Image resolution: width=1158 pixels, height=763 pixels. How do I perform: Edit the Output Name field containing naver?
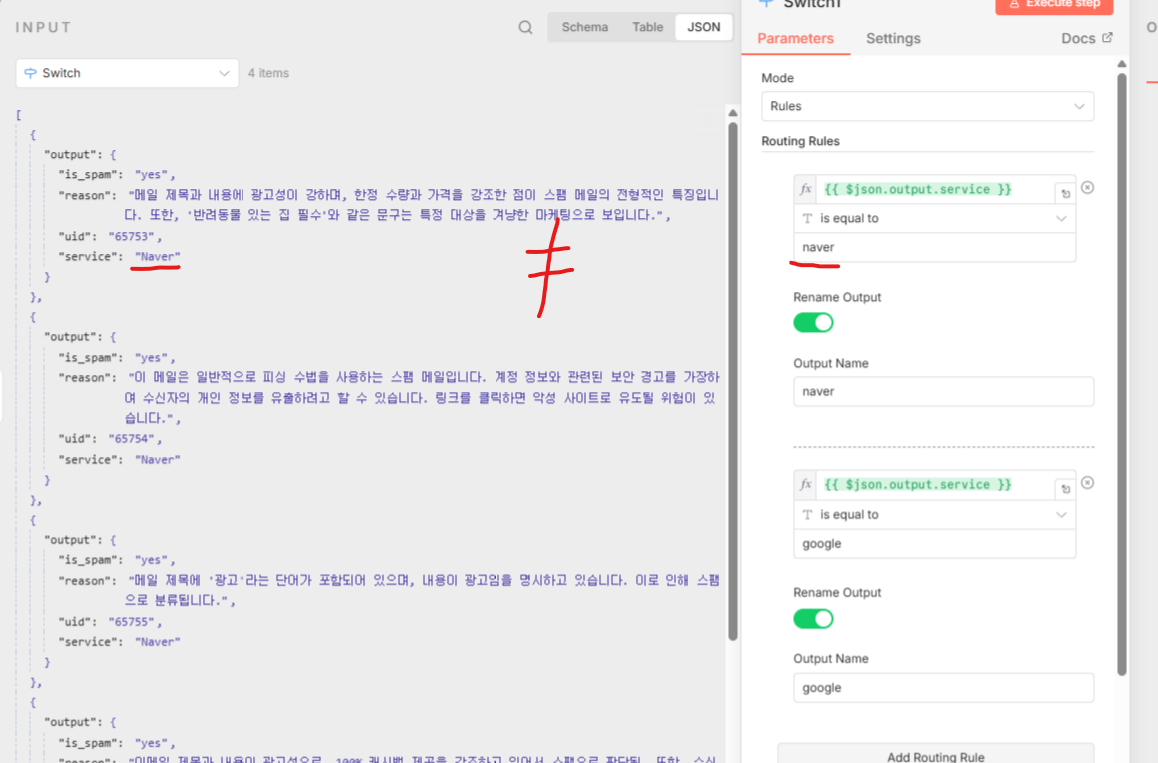943,391
